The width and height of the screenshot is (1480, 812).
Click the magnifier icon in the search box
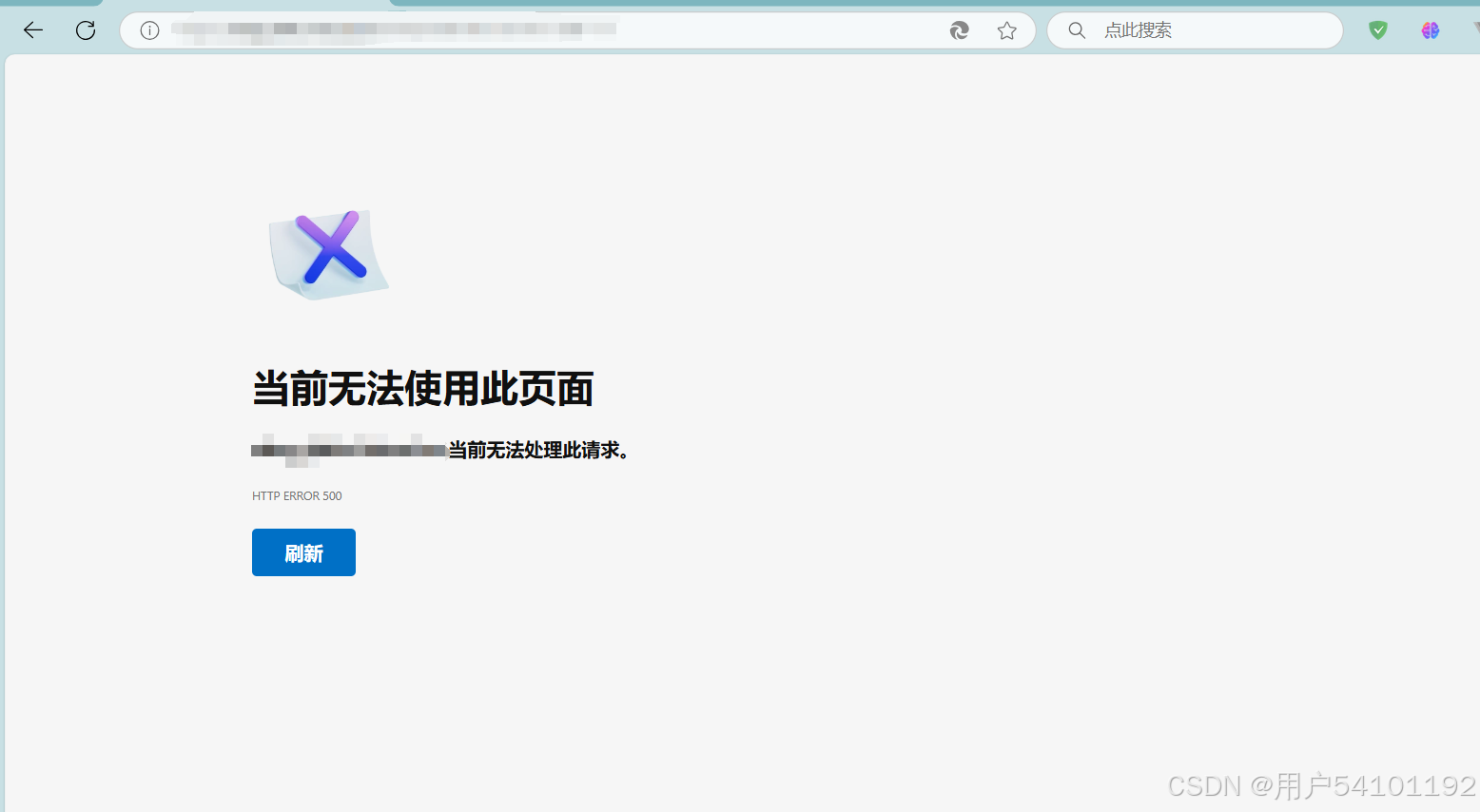[x=1076, y=29]
